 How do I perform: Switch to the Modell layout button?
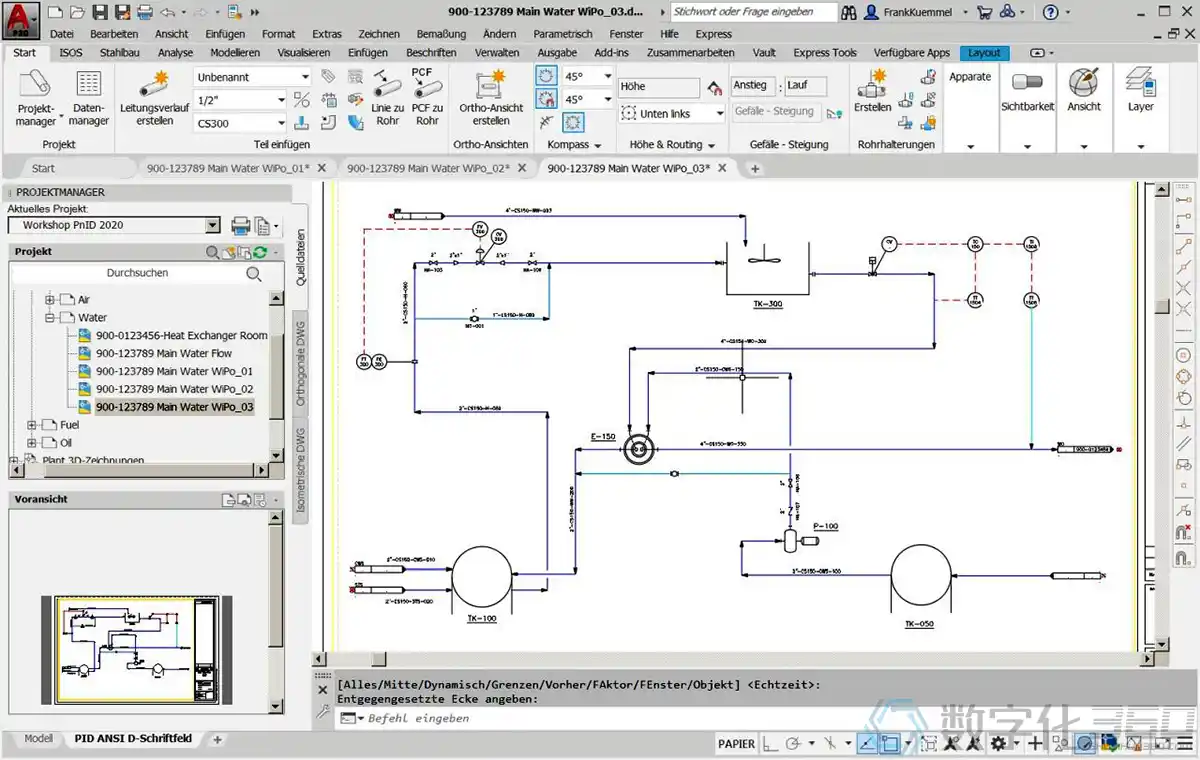click(37, 738)
